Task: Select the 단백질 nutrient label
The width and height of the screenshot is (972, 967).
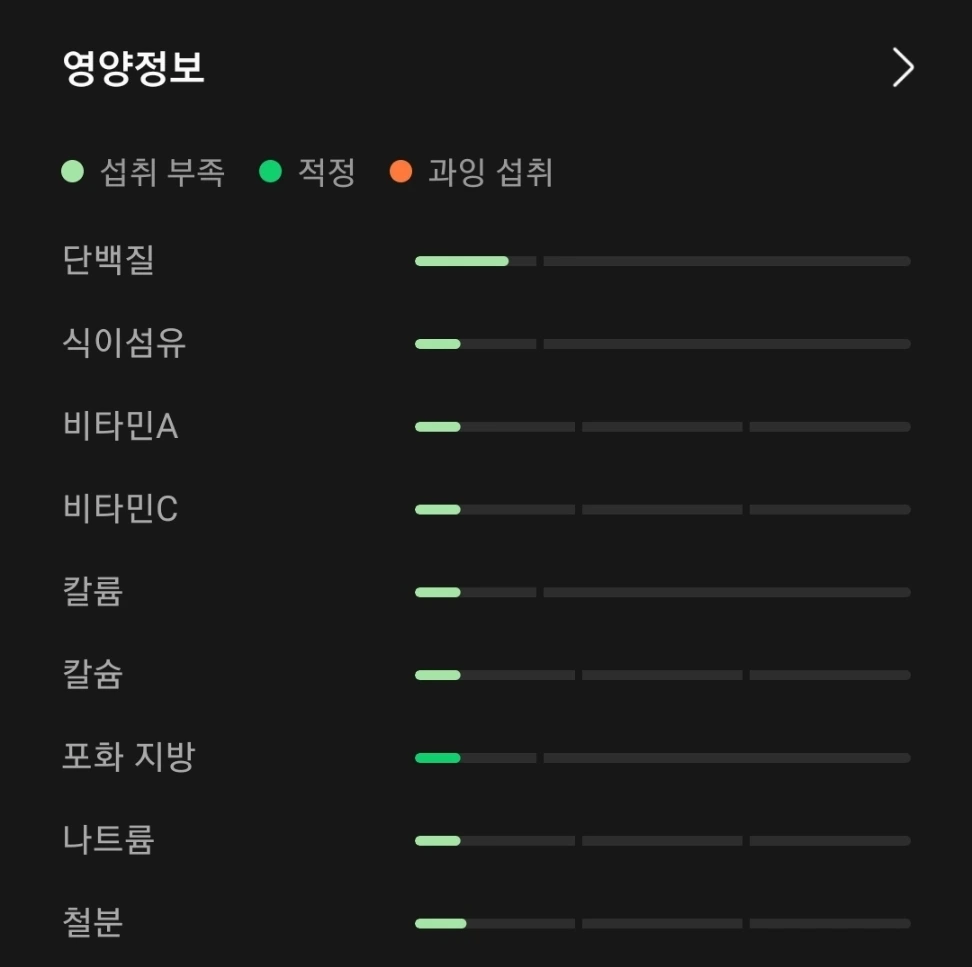Action: (x=108, y=259)
